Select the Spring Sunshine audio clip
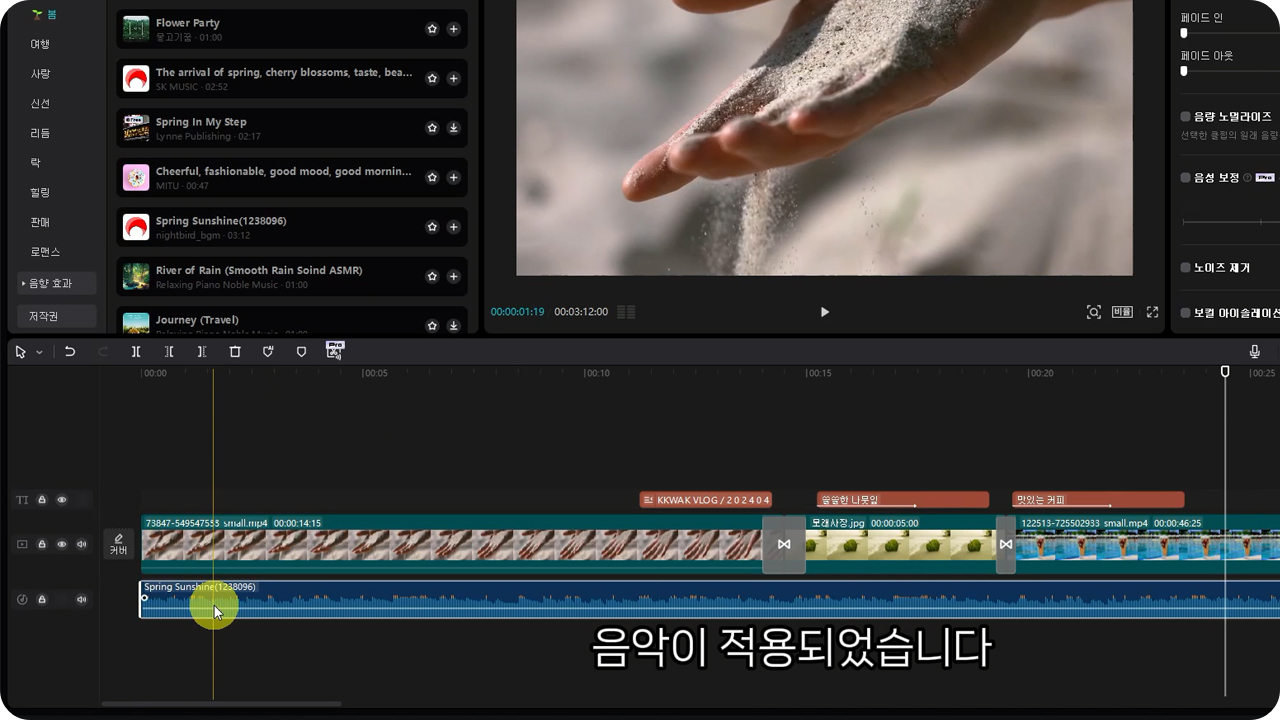 [x=709, y=599]
